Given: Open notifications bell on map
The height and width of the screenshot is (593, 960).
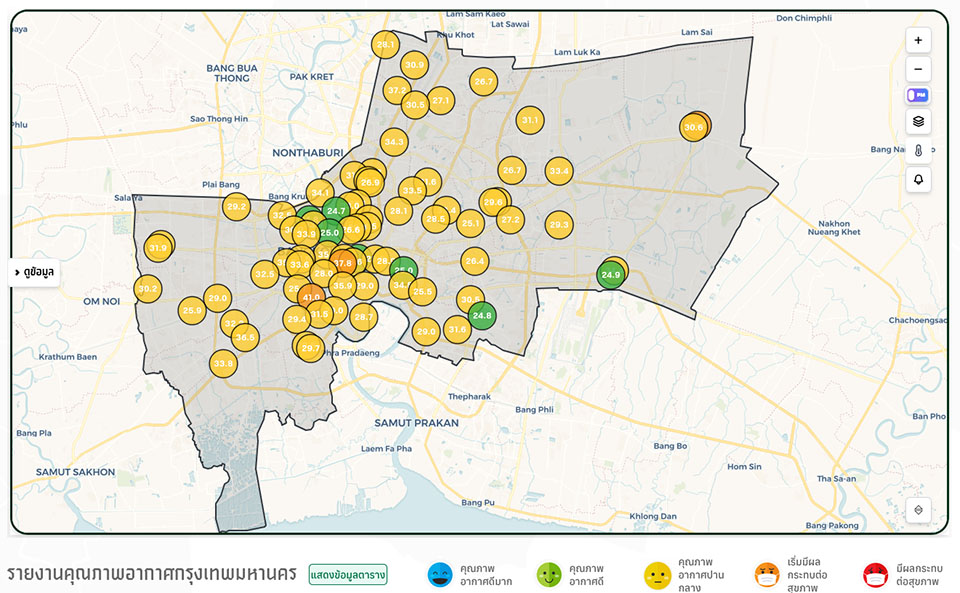Looking at the screenshot, I should pos(918,180).
